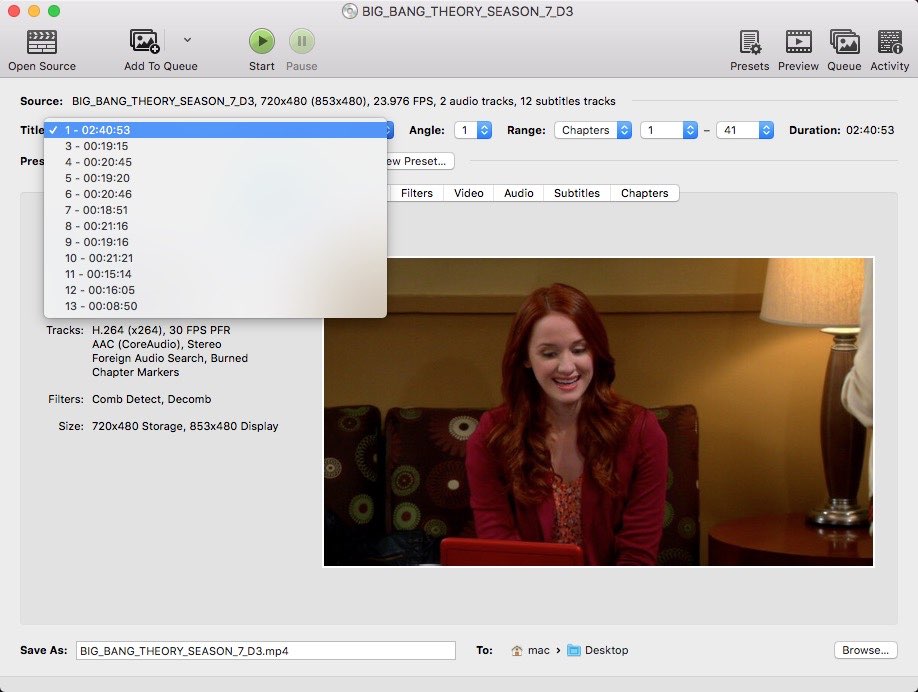Screen dimensions: 918x692
Task: Click the Add To Queue icon
Action: 145,42
